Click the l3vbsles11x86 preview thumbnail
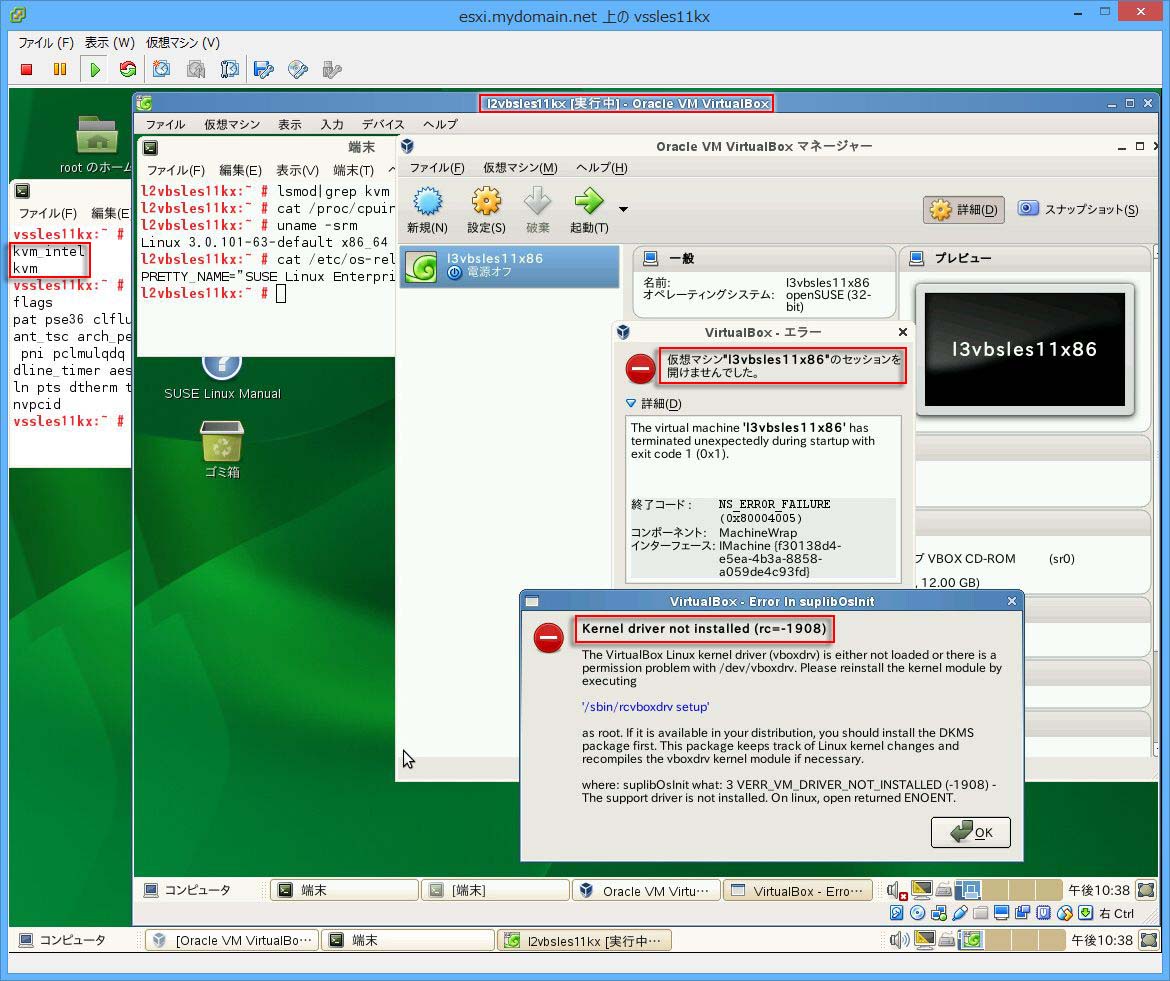 [1024, 349]
